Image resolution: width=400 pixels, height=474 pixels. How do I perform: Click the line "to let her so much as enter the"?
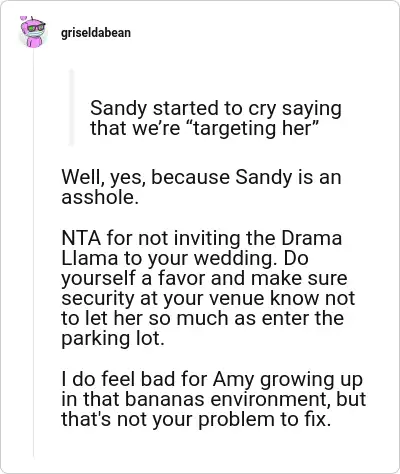202,318
